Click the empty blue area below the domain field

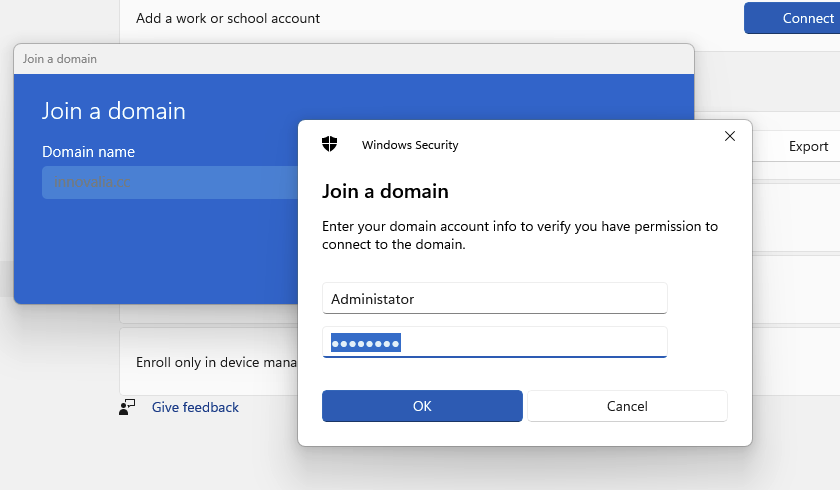150,250
